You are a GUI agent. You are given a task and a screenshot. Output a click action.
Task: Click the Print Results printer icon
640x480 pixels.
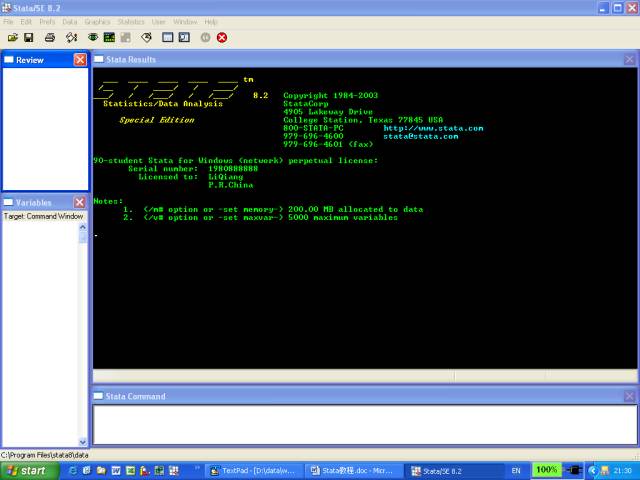point(50,38)
